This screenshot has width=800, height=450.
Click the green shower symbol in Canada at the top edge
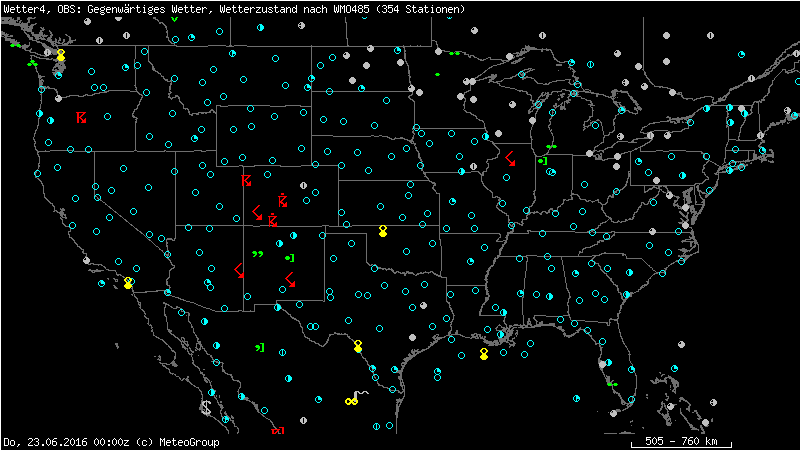click(174, 19)
